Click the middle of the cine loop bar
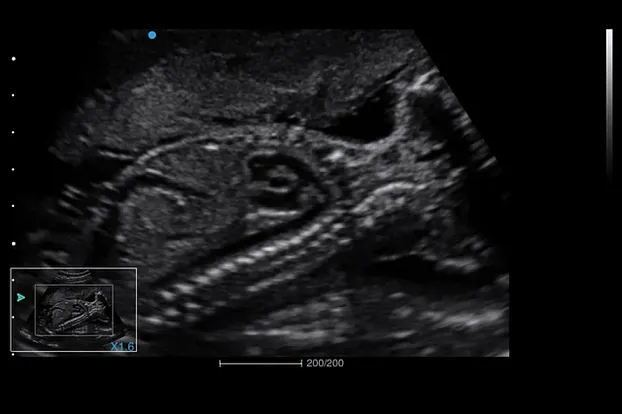Viewport: 622px width, 414px height. point(260,363)
